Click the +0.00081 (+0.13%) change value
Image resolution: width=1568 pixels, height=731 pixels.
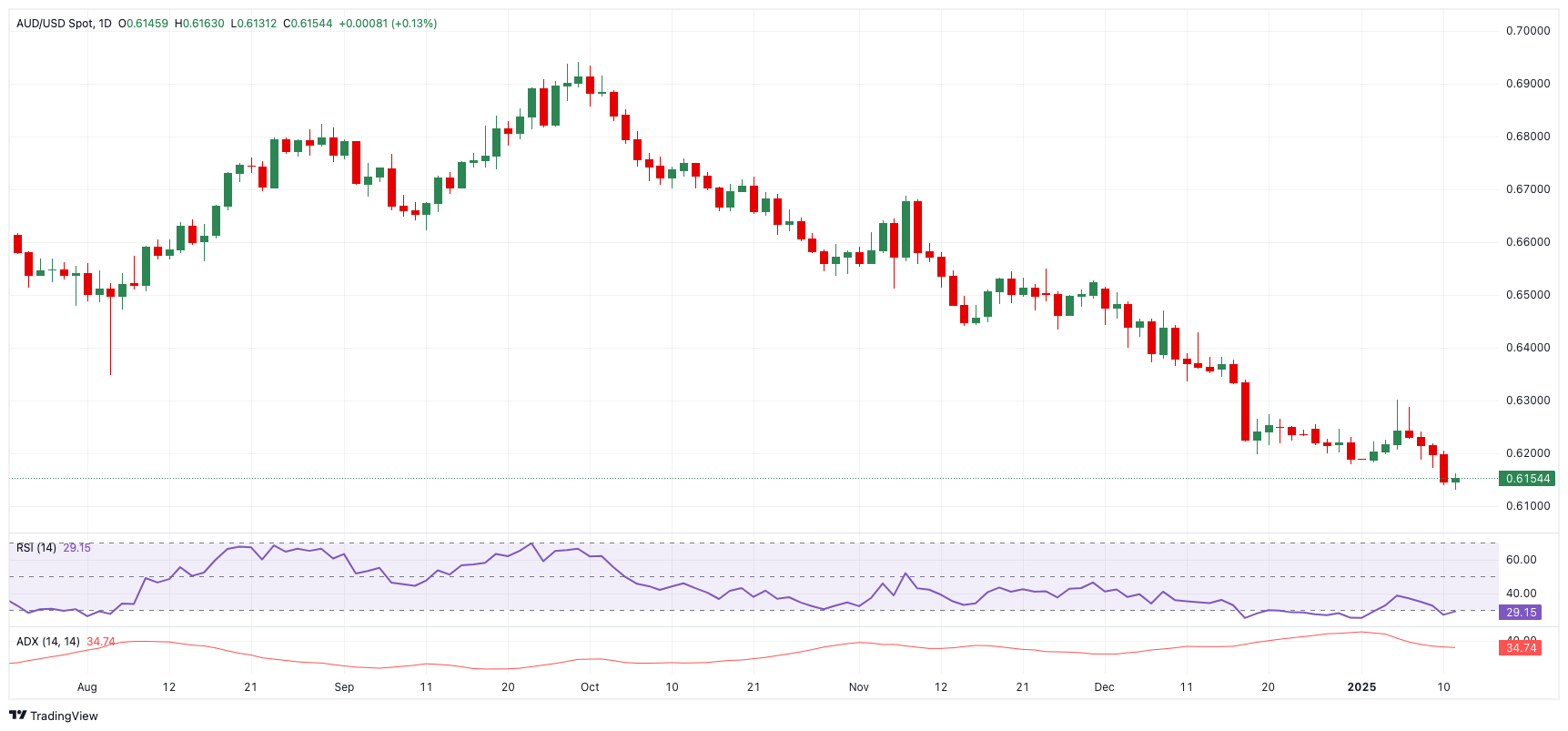tap(388, 24)
